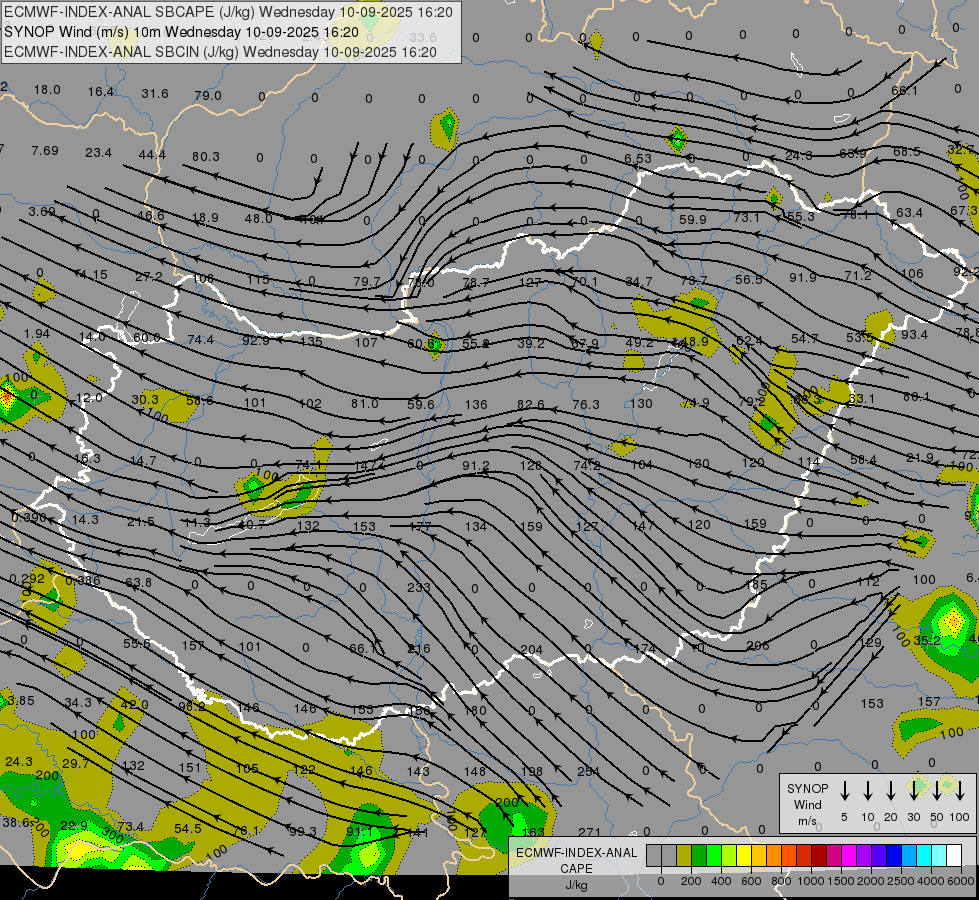This screenshot has height=900, width=979.
Task: Click the 1000 tick label on color bar
Action: 810,881
